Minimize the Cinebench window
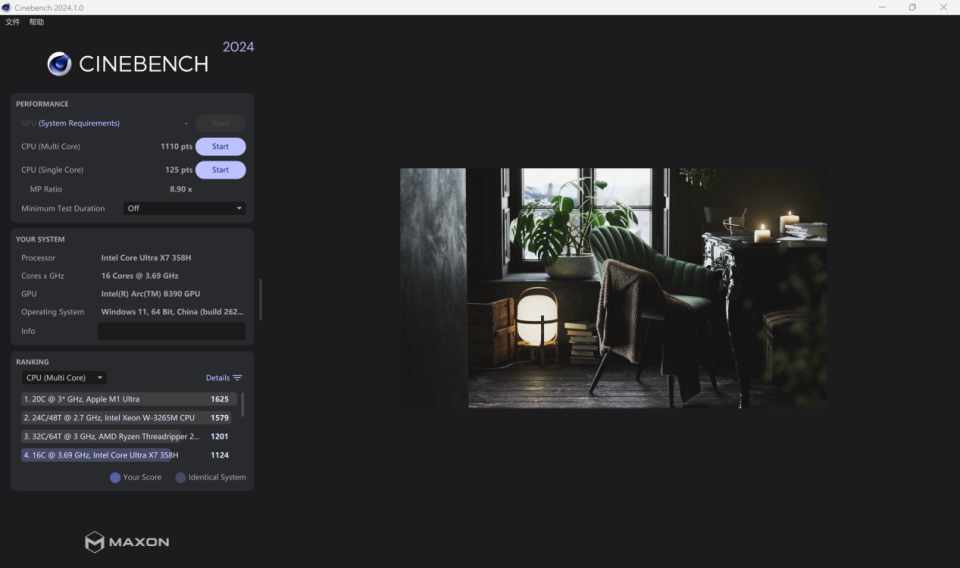 882,7
